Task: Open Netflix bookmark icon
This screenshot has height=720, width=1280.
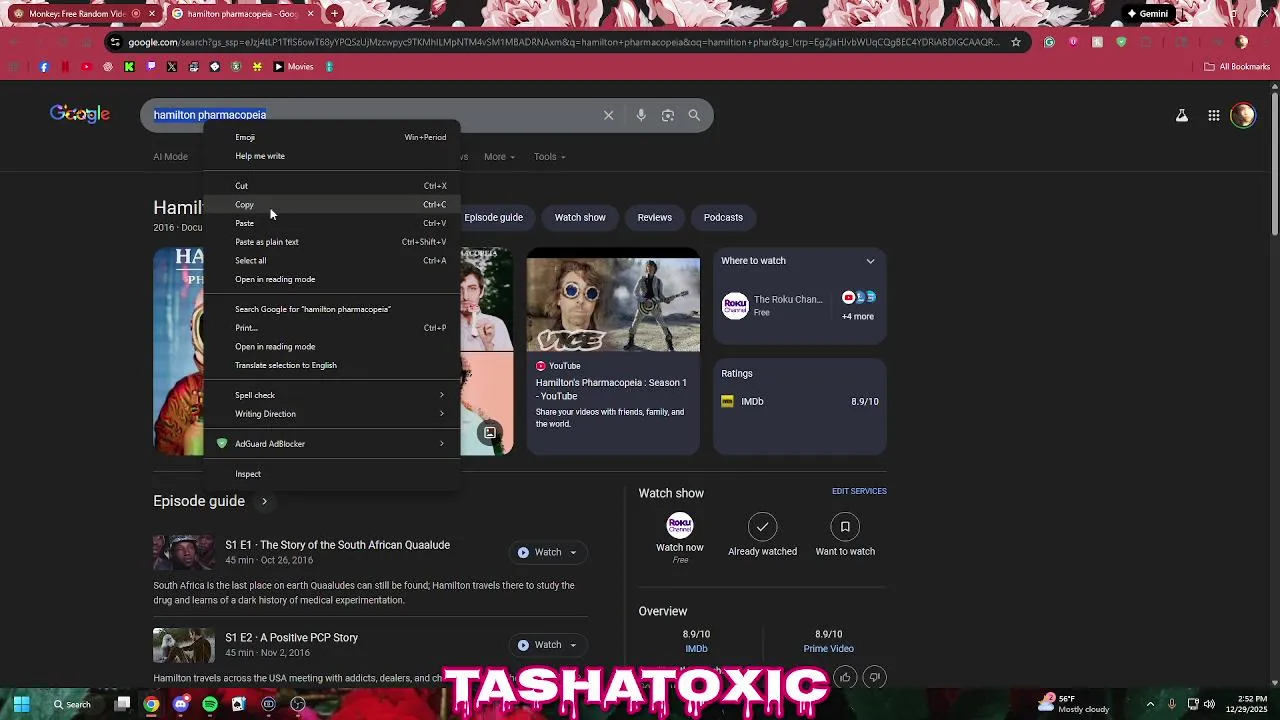Action: (x=65, y=67)
